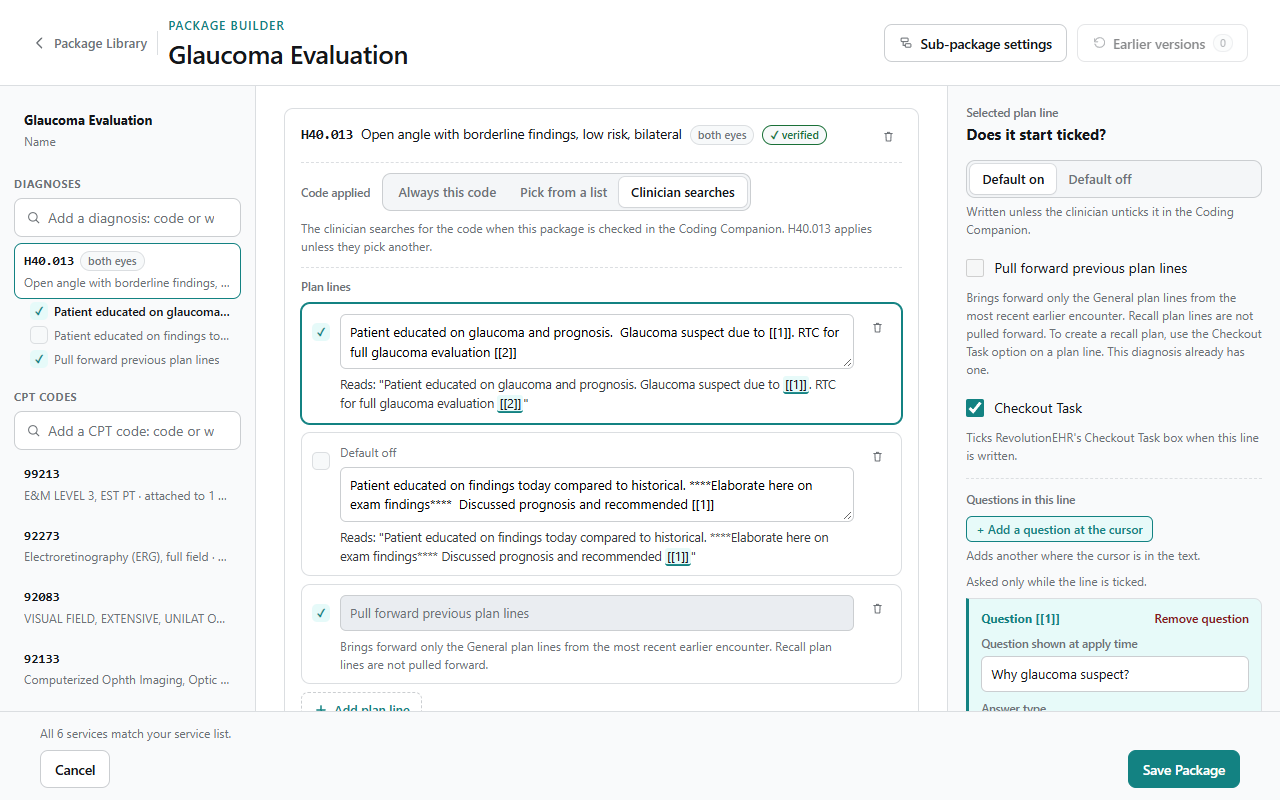1280x800 pixels.
Task: Go back via Package Library chevron
Action: (39, 43)
